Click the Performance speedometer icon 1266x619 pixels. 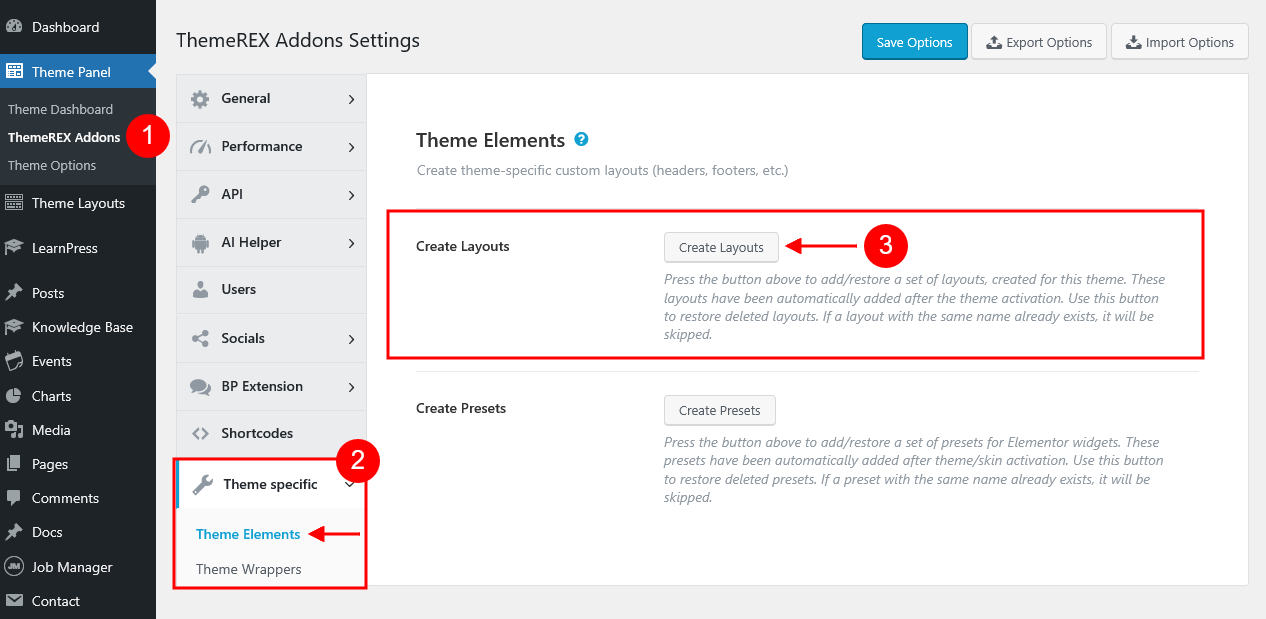click(x=200, y=147)
